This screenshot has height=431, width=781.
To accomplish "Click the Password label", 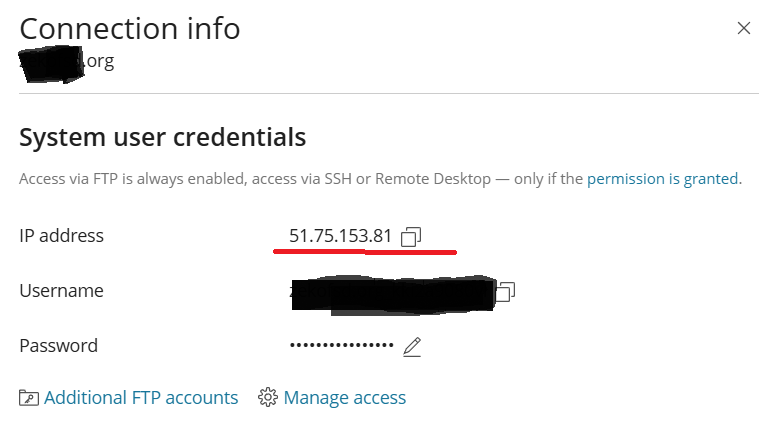I will pos(59,346).
